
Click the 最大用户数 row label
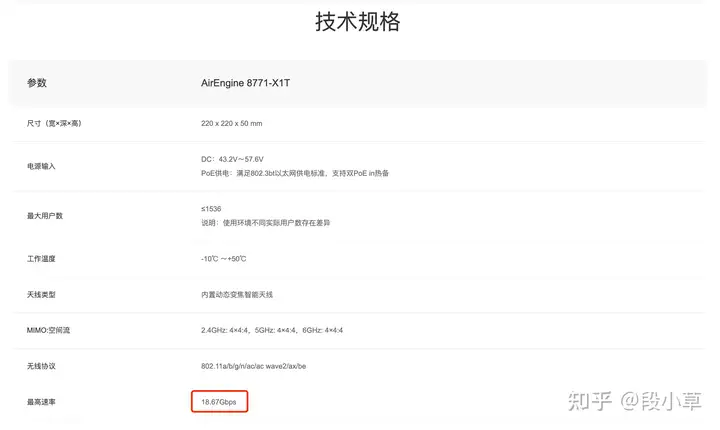point(45,216)
